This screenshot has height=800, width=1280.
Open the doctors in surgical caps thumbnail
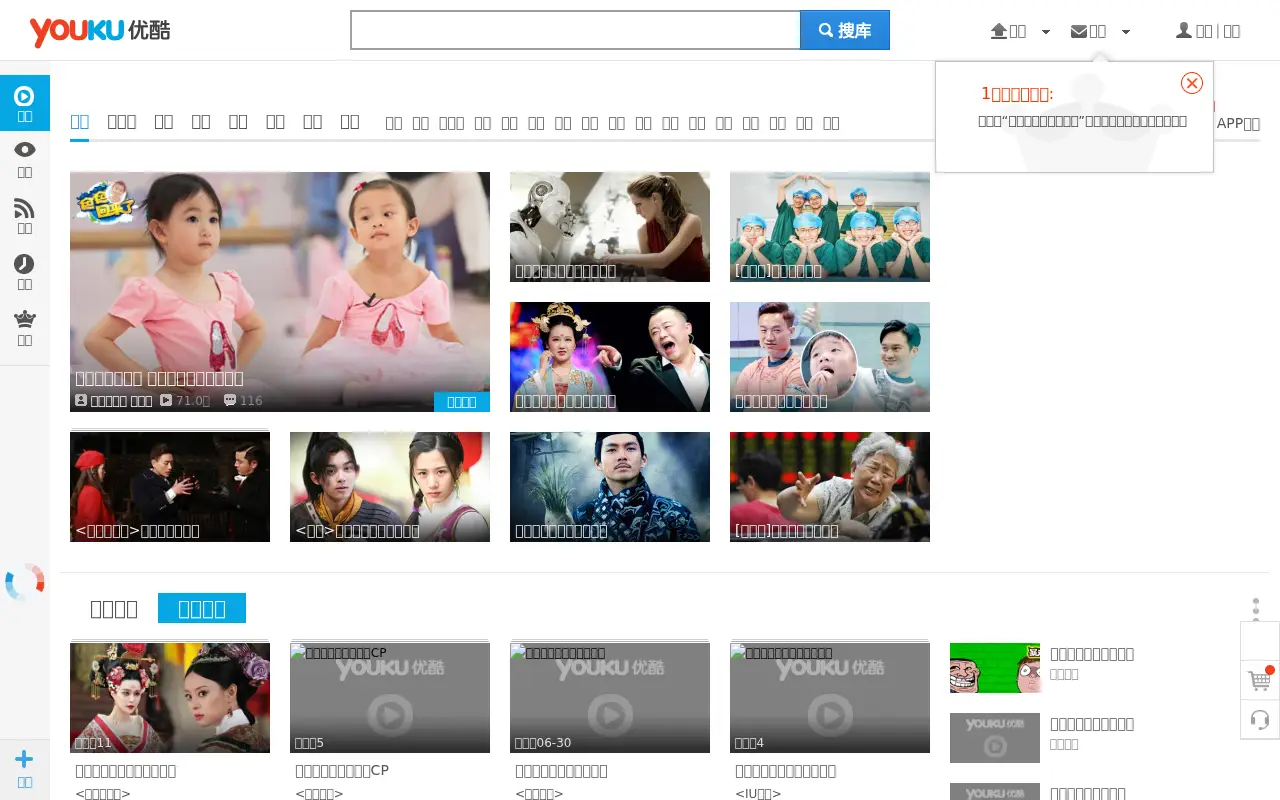pyautogui.click(x=830, y=227)
